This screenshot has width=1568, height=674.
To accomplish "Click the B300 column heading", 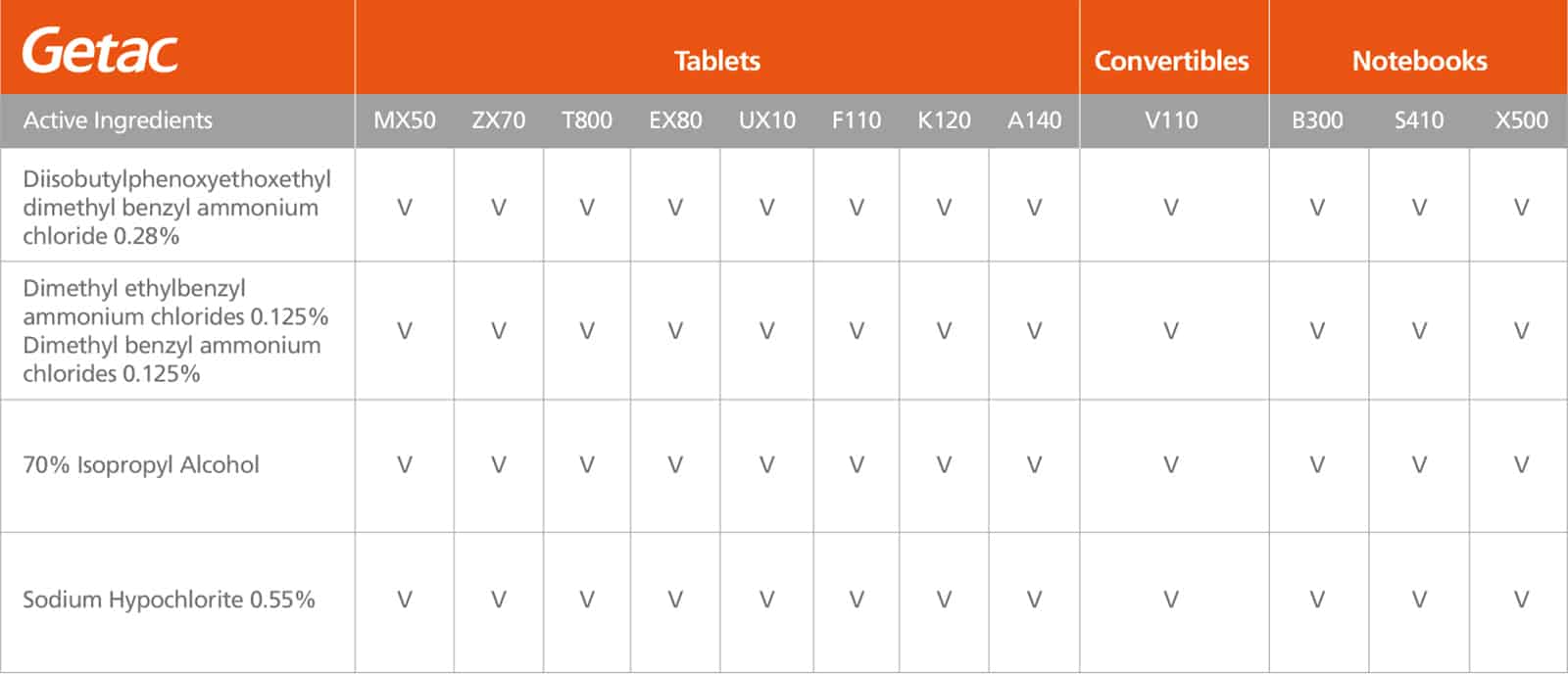I will coord(1317,120).
